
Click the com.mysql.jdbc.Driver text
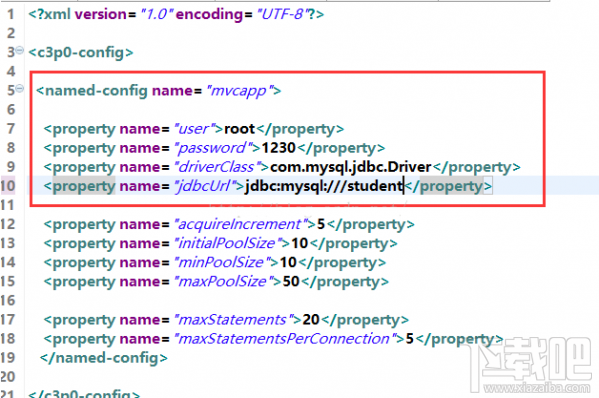point(351,167)
